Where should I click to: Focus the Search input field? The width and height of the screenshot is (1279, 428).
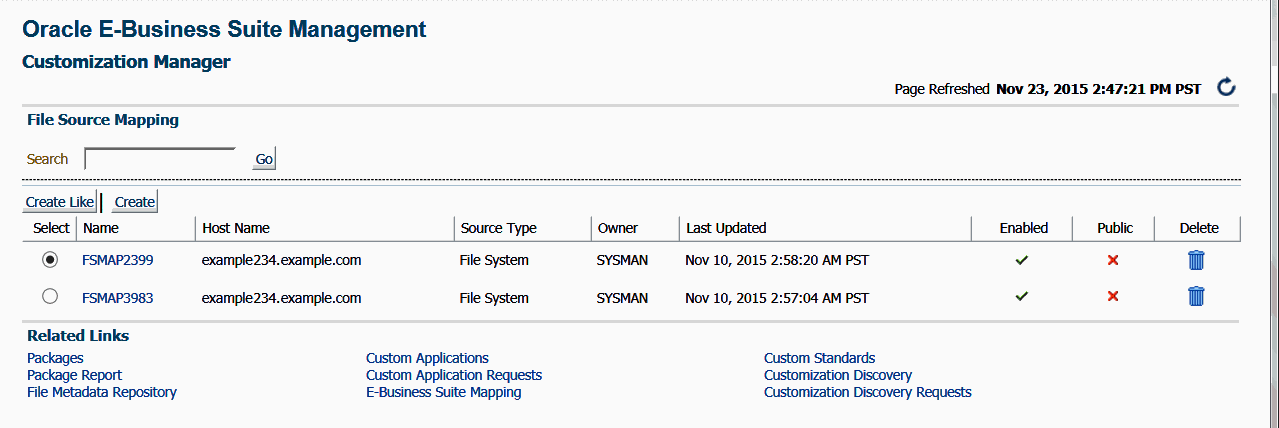(x=160, y=159)
